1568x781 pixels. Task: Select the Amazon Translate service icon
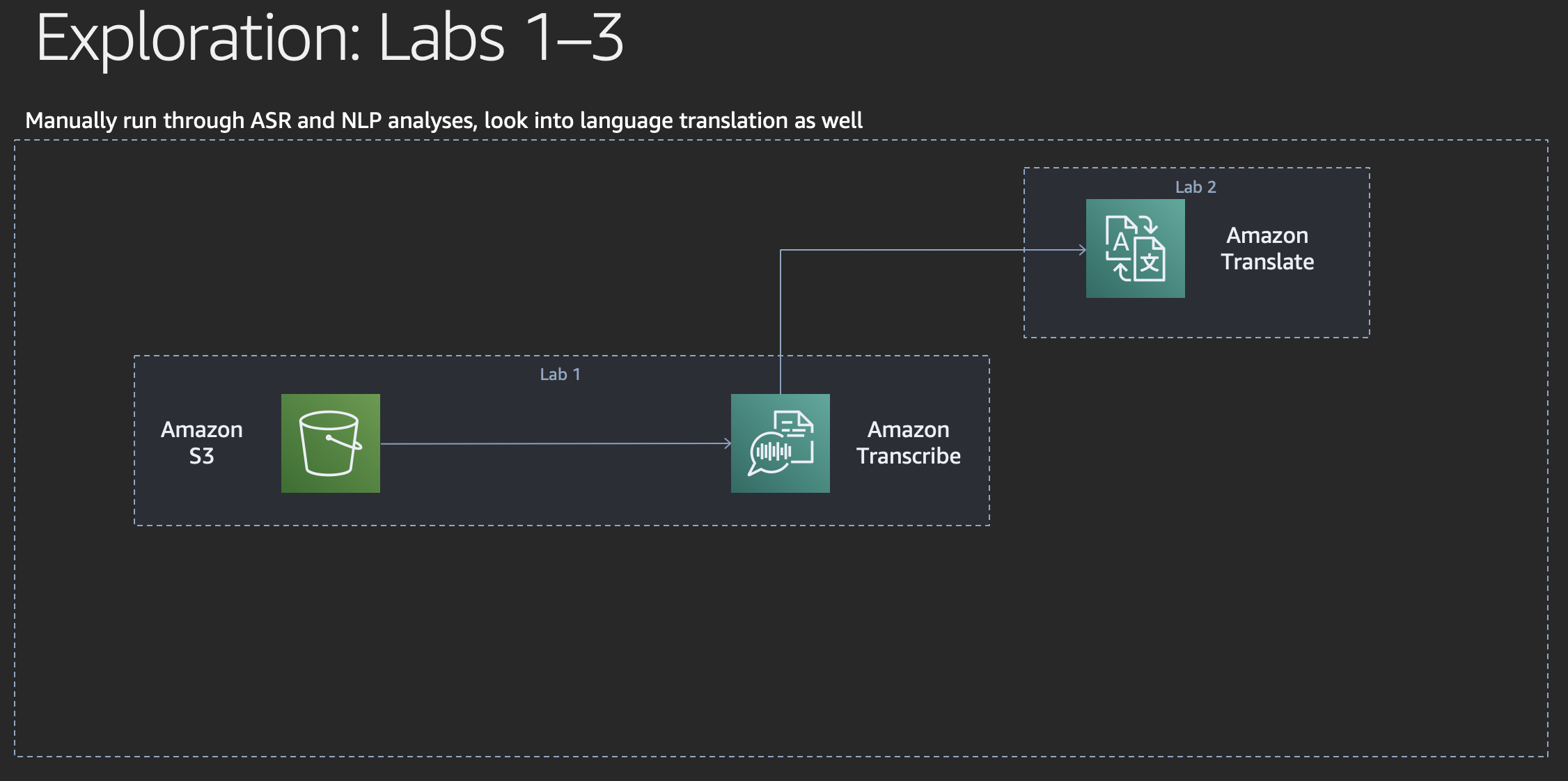pos(1135,248)
